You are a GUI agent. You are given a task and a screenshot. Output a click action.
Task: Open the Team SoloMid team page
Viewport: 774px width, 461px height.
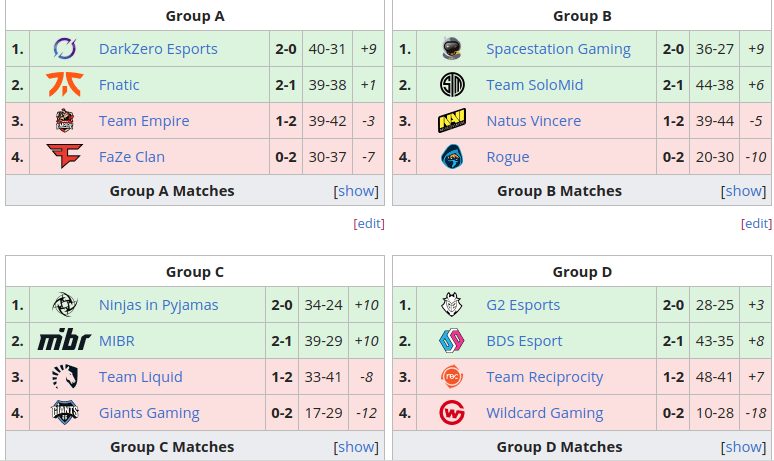[x=534, y=85]
